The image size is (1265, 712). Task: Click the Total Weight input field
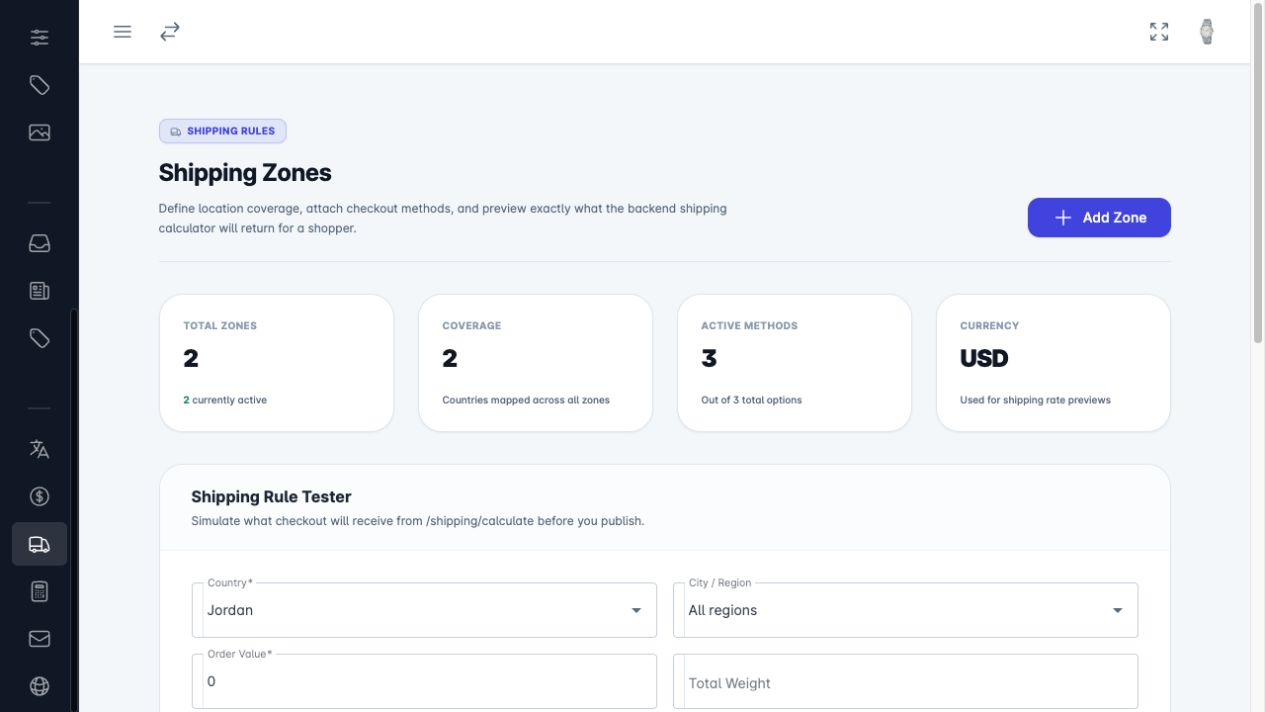point(905,682)
